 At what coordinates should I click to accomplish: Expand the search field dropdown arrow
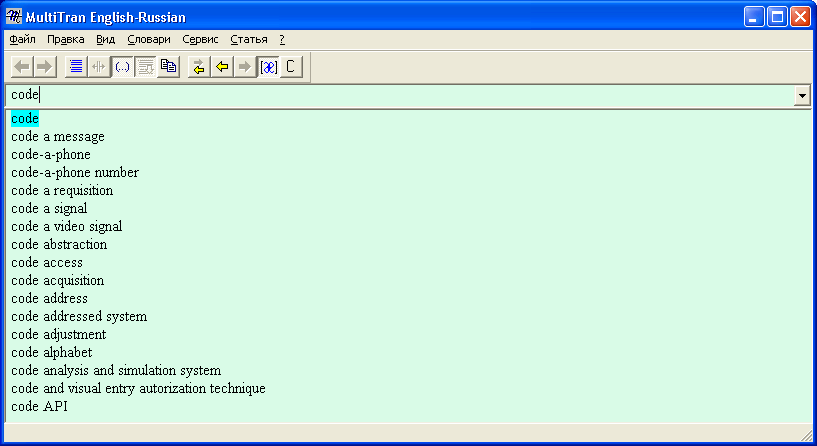[801, 95]
